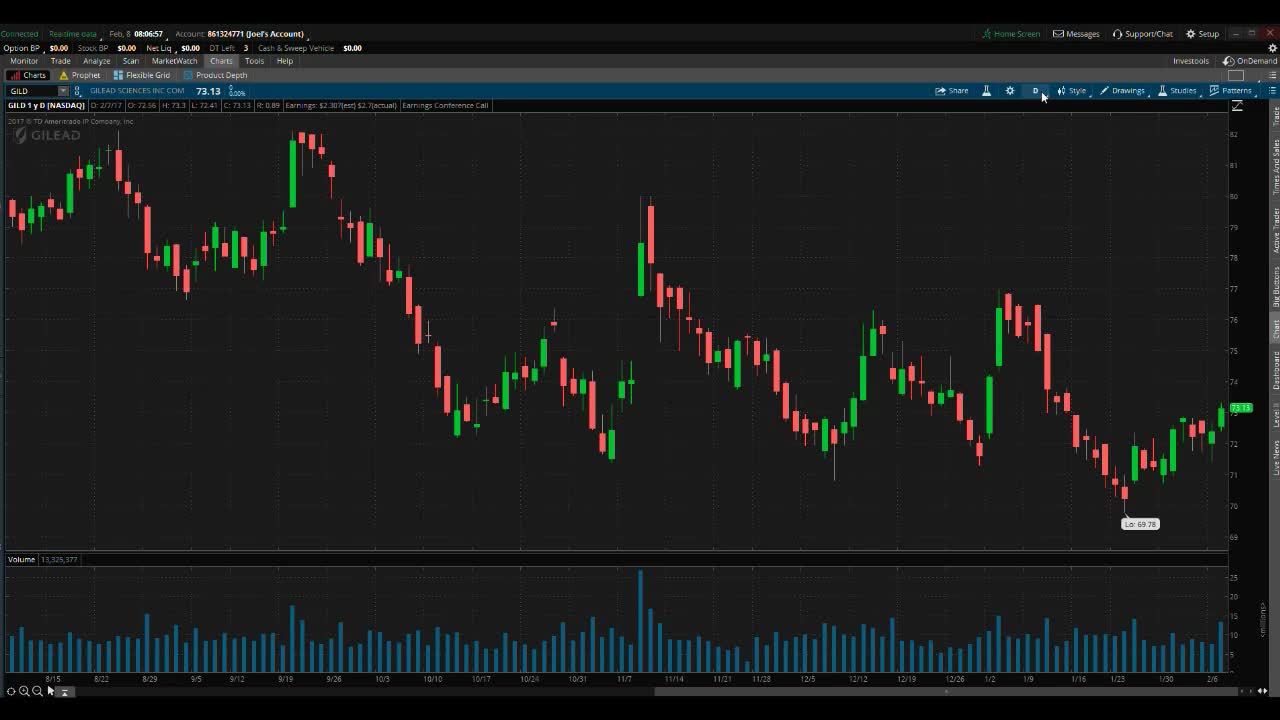Screen dimensions: 1280x720
Task: Click the GILD 1 y D (NASDAQ) chart label
Action: tap(47, 105)
